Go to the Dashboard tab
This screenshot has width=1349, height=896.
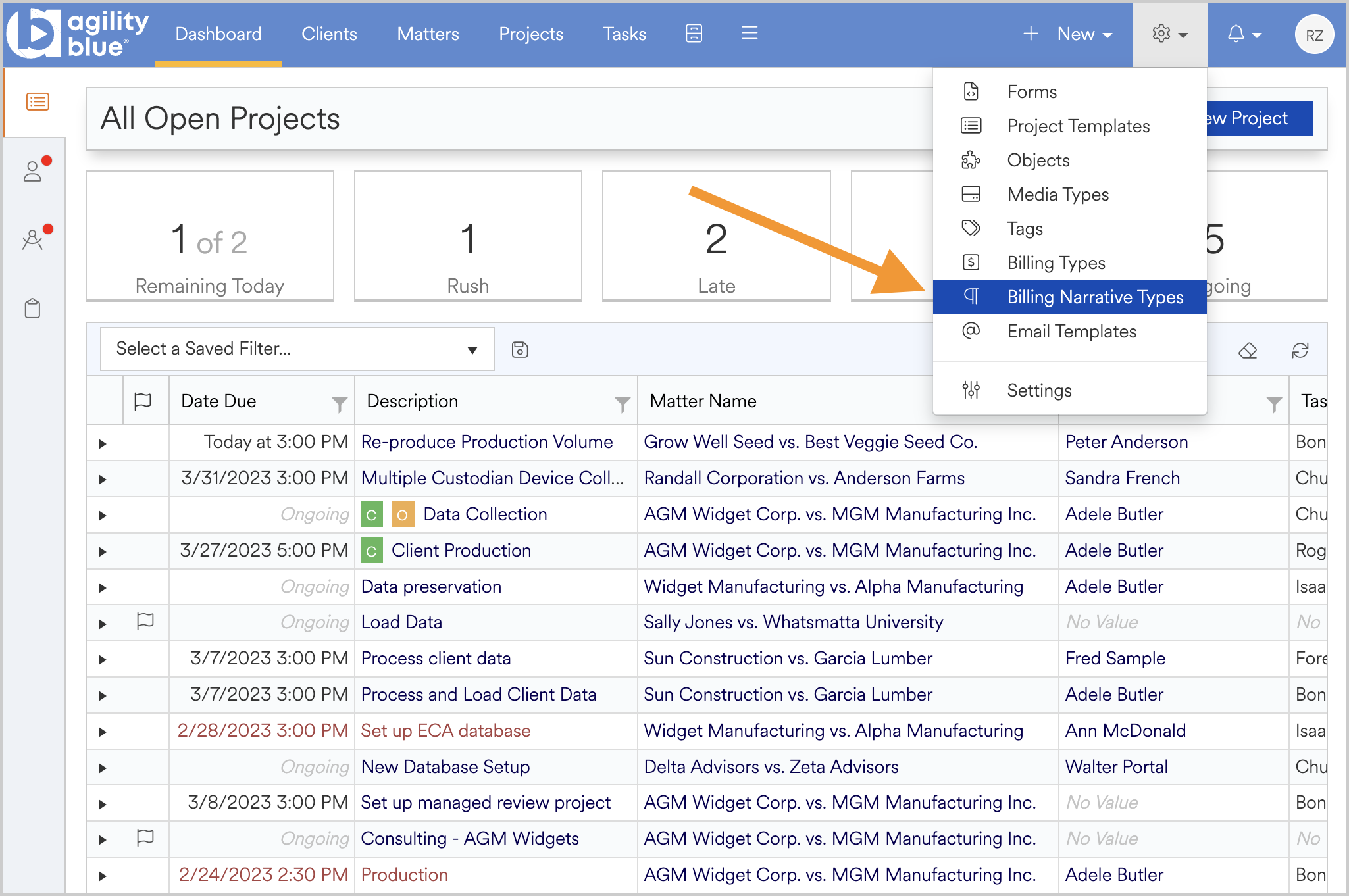(218, 34)
